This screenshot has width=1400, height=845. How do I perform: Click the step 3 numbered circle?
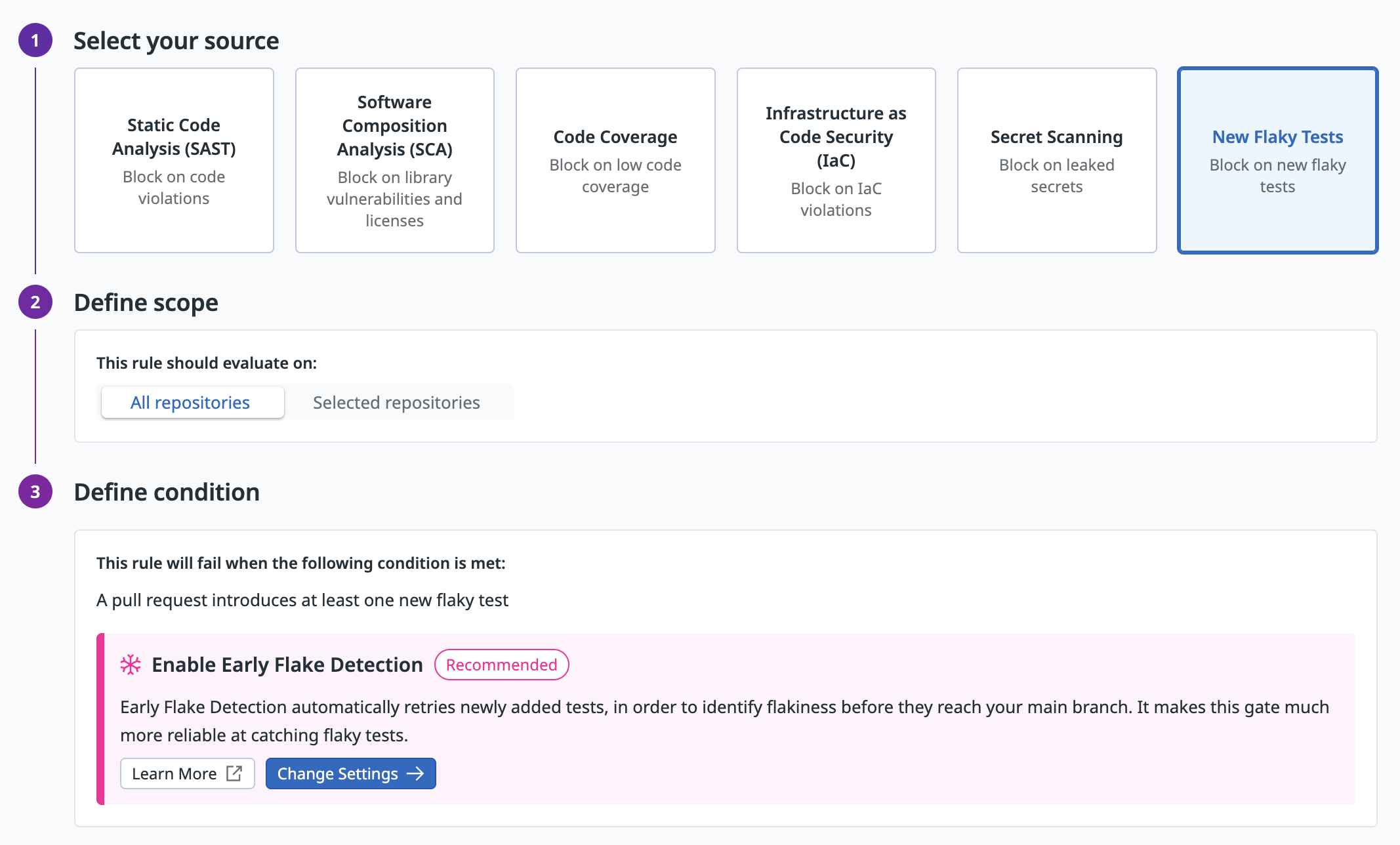pyautogui.click(x=35, y=492)
